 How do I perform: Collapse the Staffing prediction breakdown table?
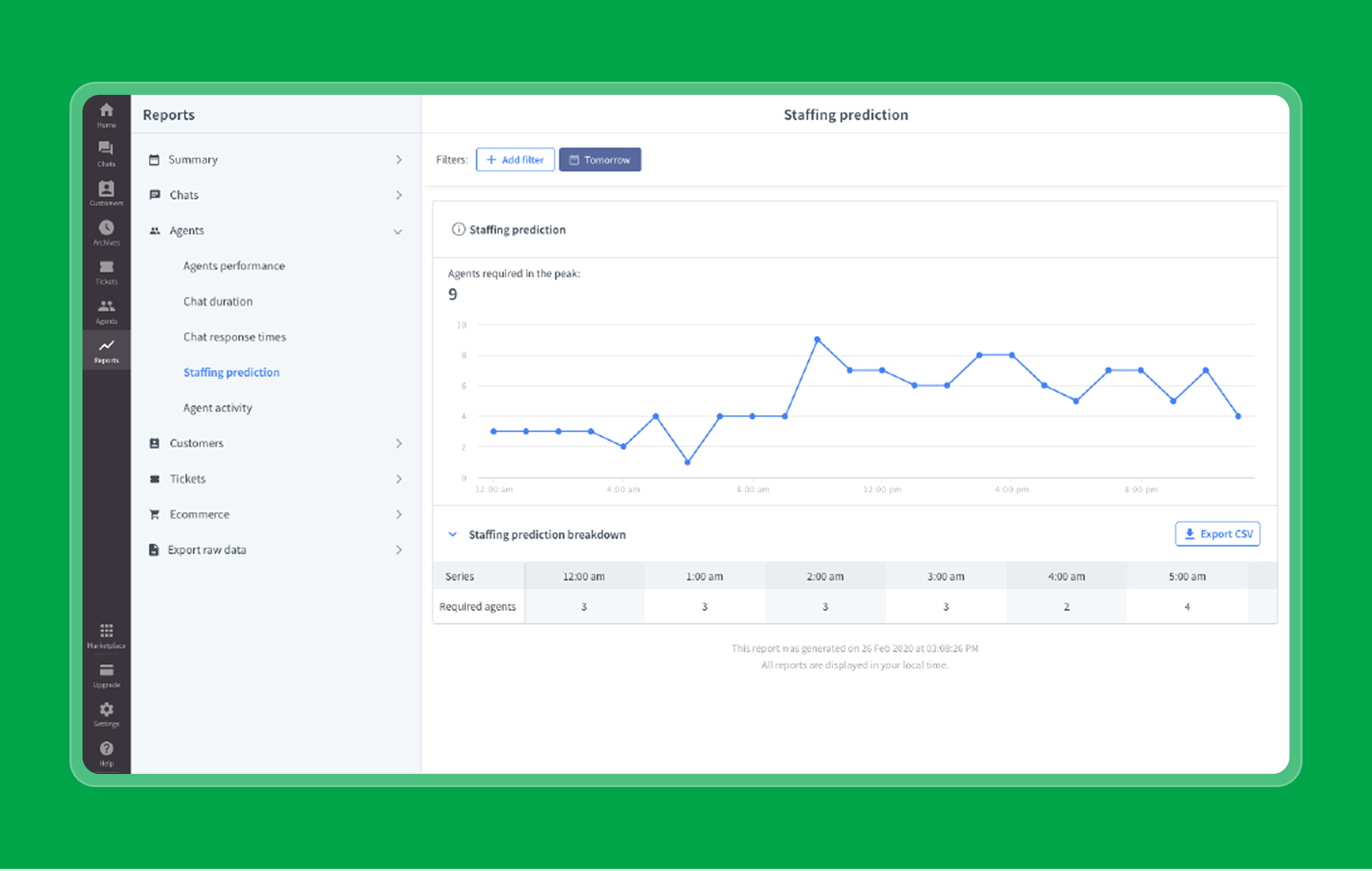(x=453, y=534)
